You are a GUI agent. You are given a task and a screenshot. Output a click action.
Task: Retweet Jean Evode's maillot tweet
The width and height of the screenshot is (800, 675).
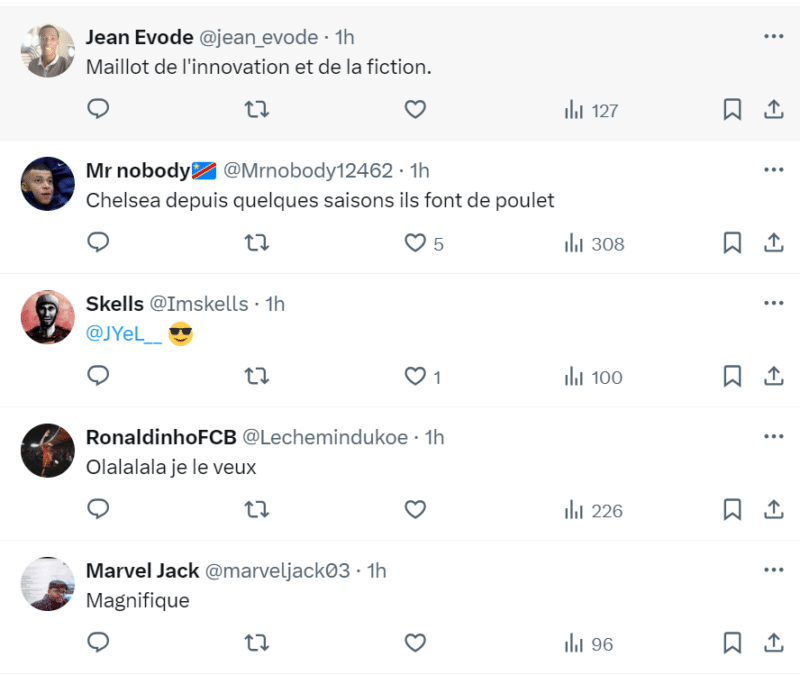(257, 110)
